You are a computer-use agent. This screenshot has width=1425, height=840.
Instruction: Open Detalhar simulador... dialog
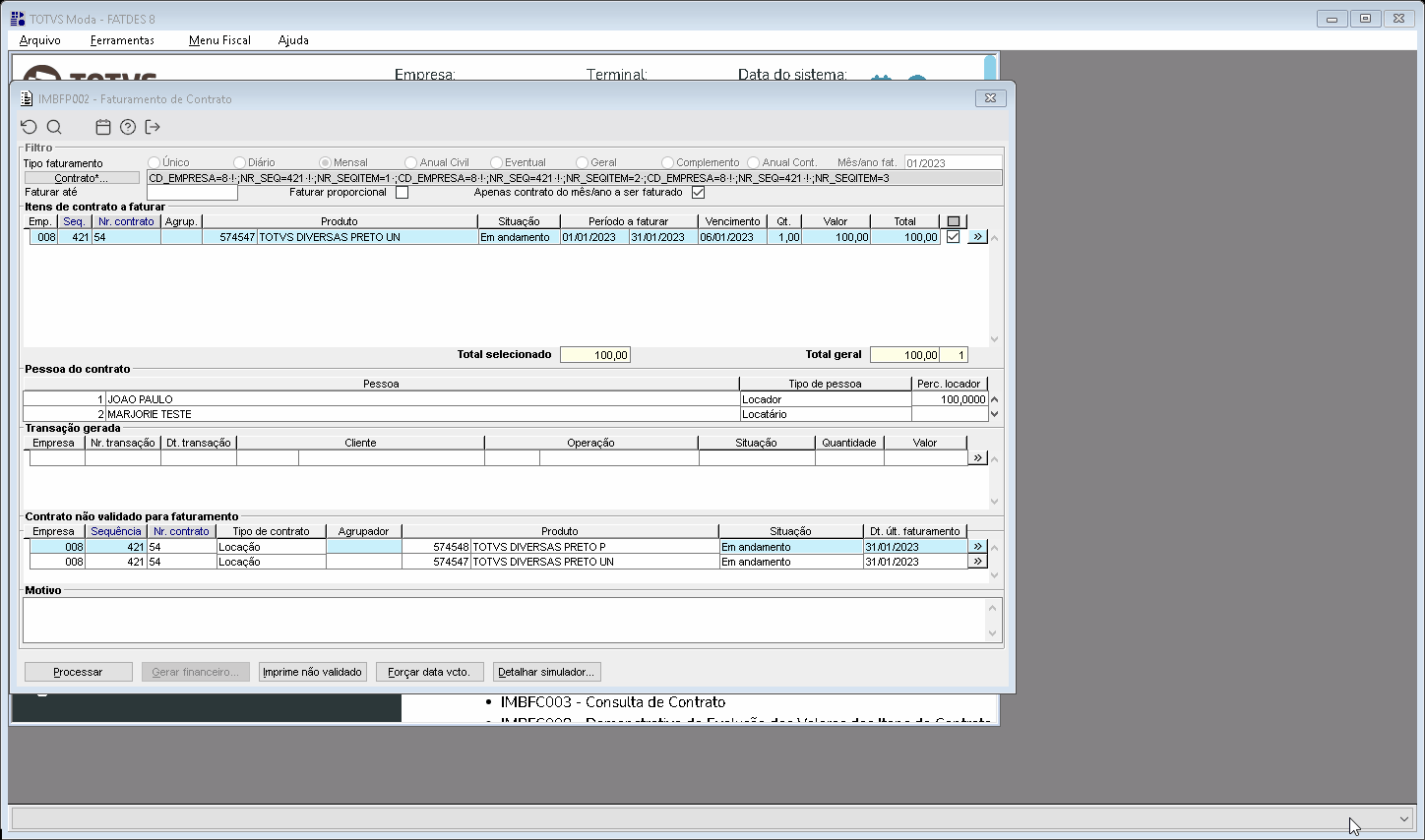click(x=546, y=672)
